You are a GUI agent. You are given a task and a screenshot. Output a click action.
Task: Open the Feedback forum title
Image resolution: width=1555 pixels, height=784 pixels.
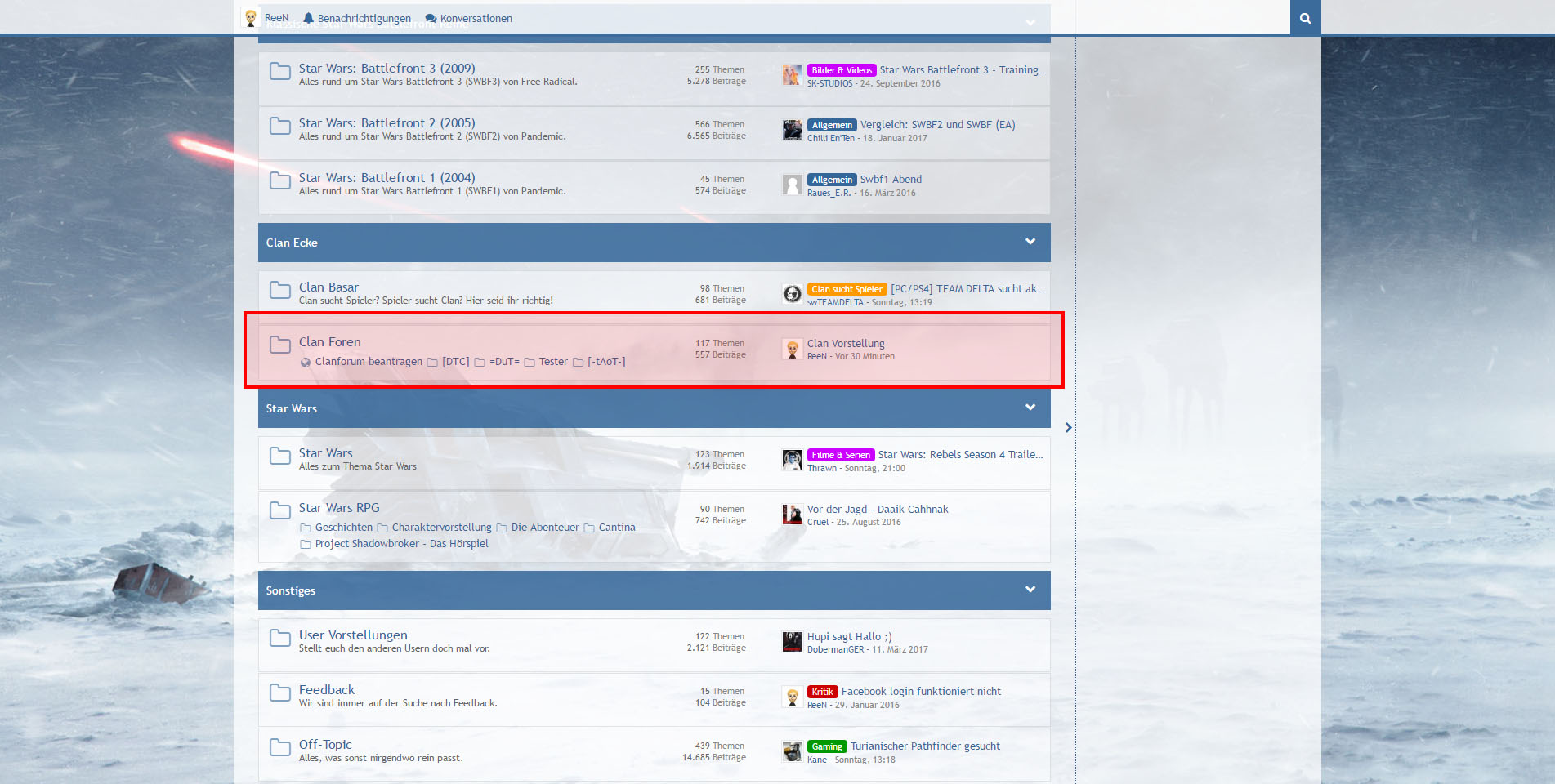click(327, 690)
